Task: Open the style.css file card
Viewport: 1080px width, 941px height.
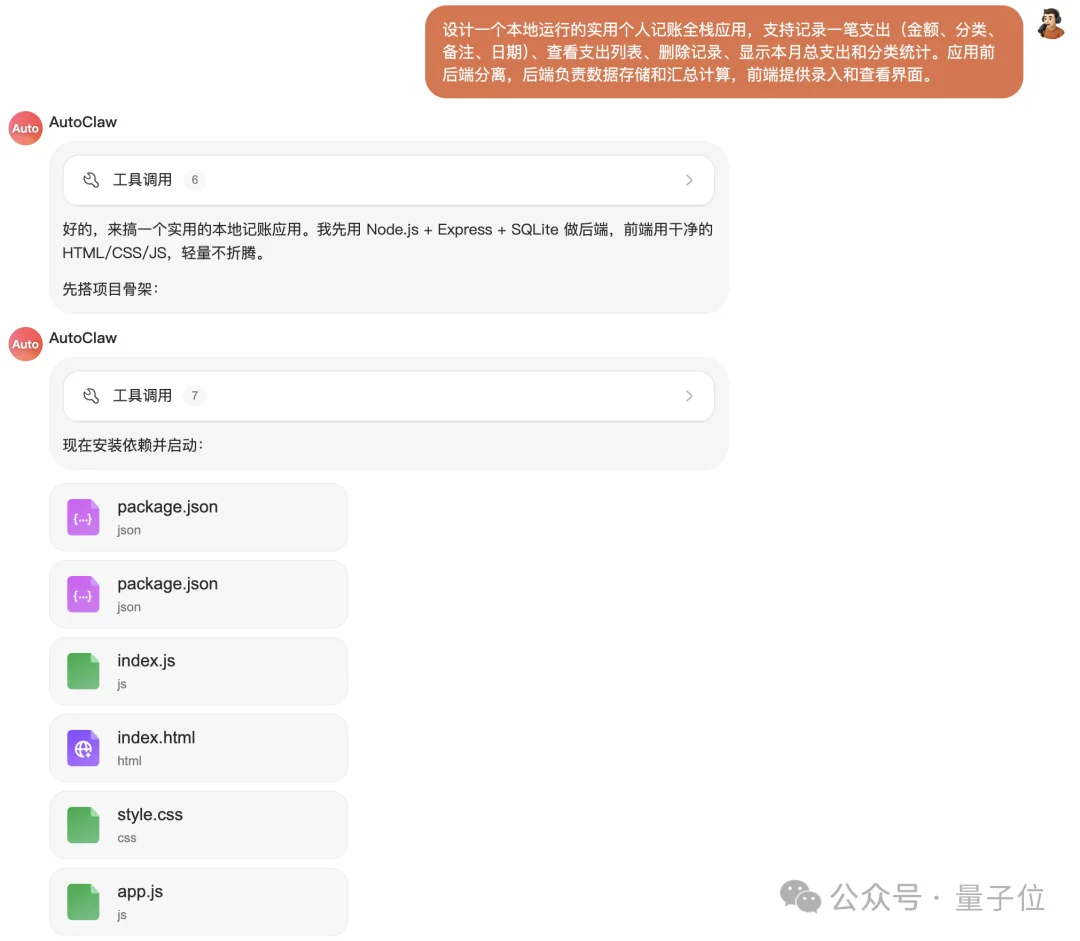Action: pyautogui.click(x=198, y=824)
